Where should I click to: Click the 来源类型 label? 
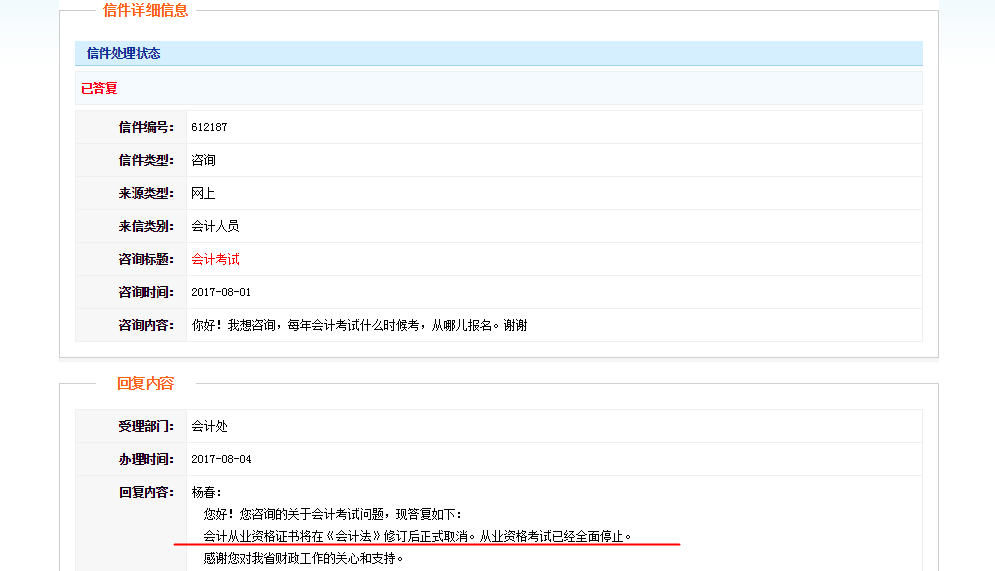pos(146,193)
